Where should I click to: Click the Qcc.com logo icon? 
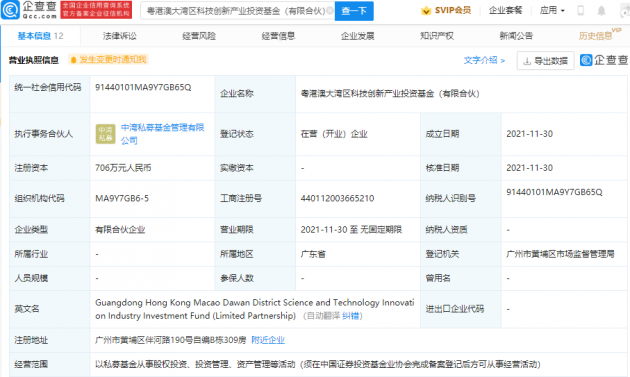[x=10, y=10]
